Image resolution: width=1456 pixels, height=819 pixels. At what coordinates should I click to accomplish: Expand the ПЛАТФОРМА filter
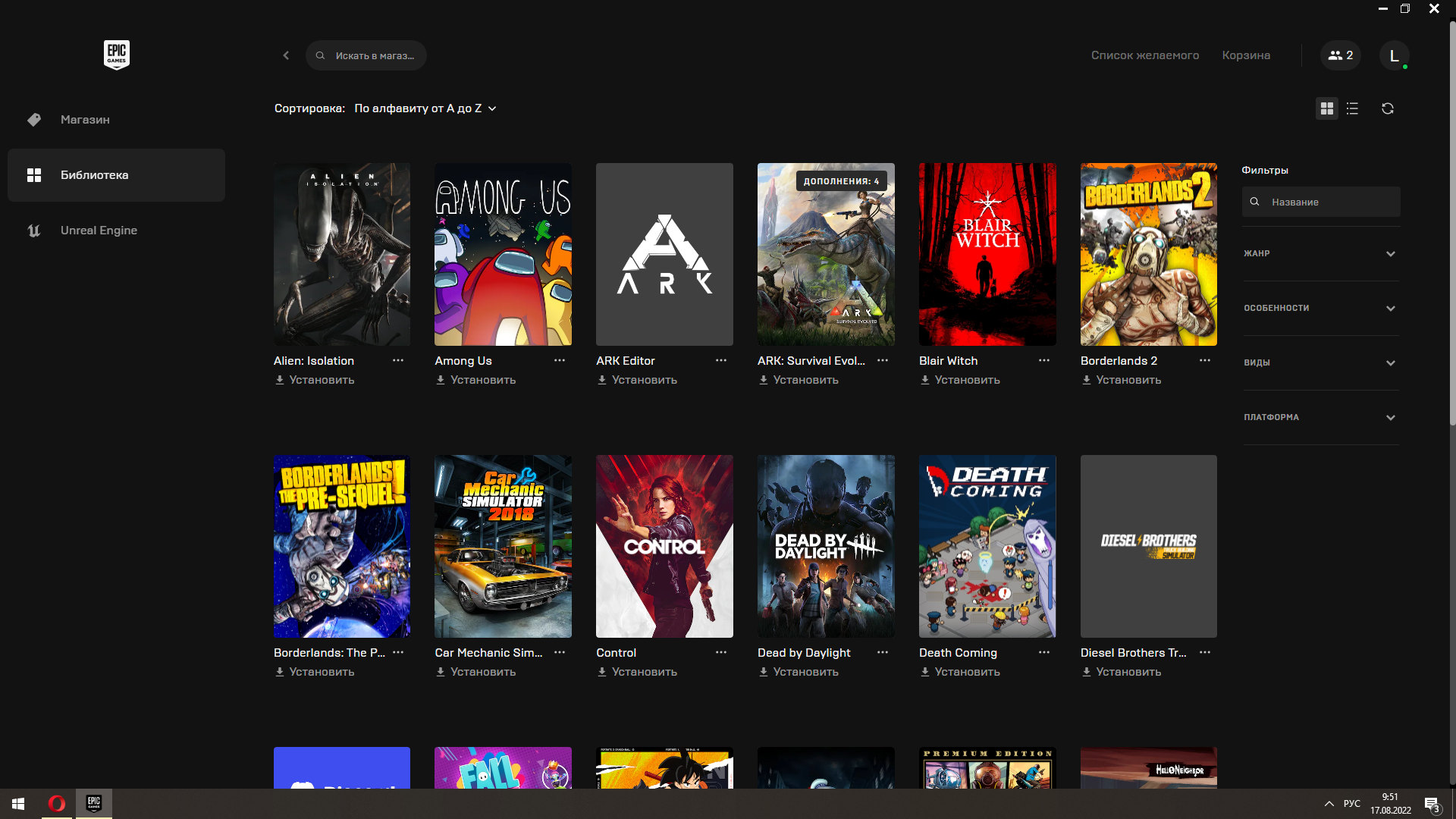pyautogui.click(x=1320, y=417)
